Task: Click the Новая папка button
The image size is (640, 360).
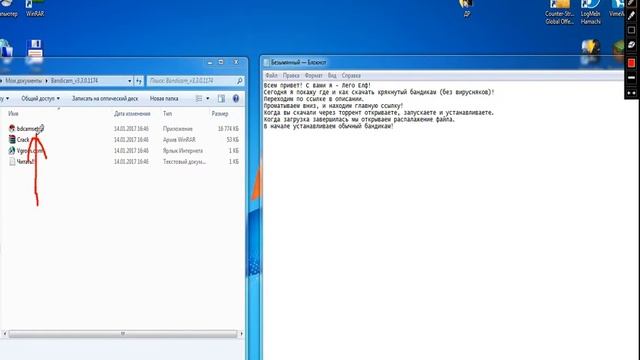Action: pyautogui.click(x=164, y=98)
